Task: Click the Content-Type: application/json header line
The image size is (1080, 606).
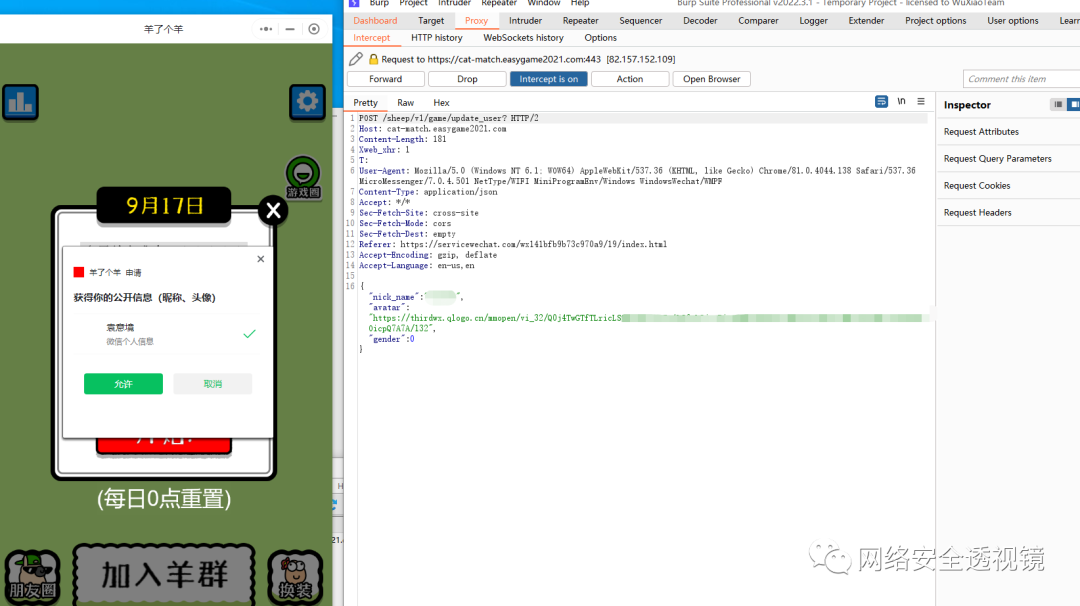Action: (428, 192)
